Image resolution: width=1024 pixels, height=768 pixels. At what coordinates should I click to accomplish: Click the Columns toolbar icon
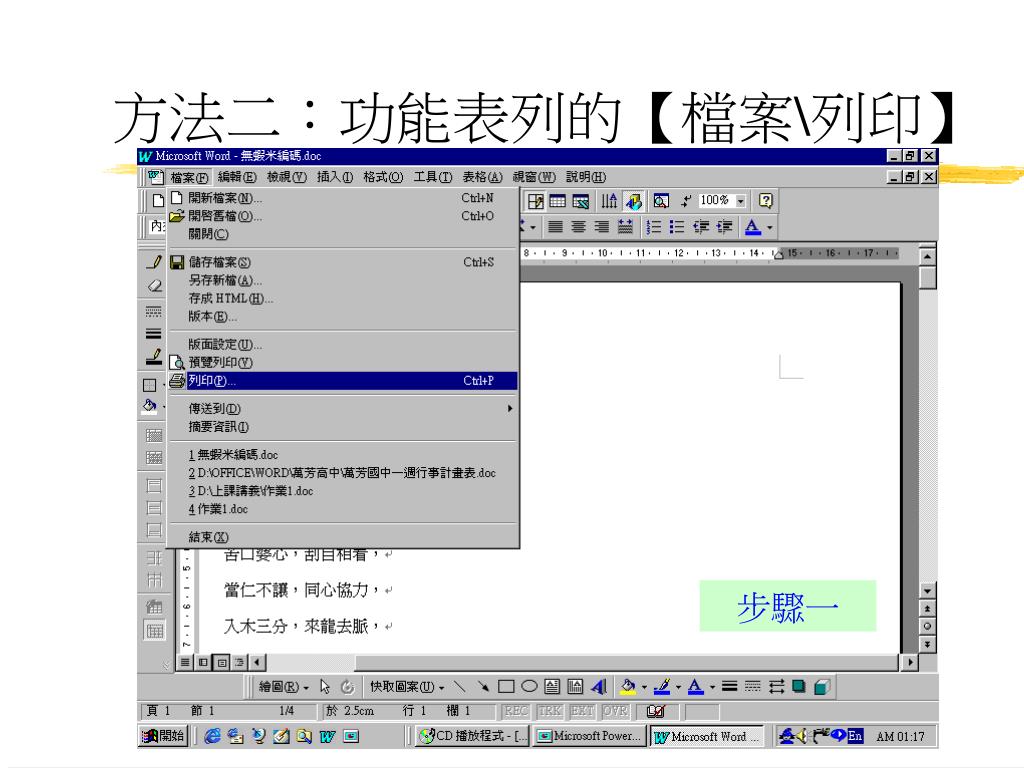[x=609, y=201]
